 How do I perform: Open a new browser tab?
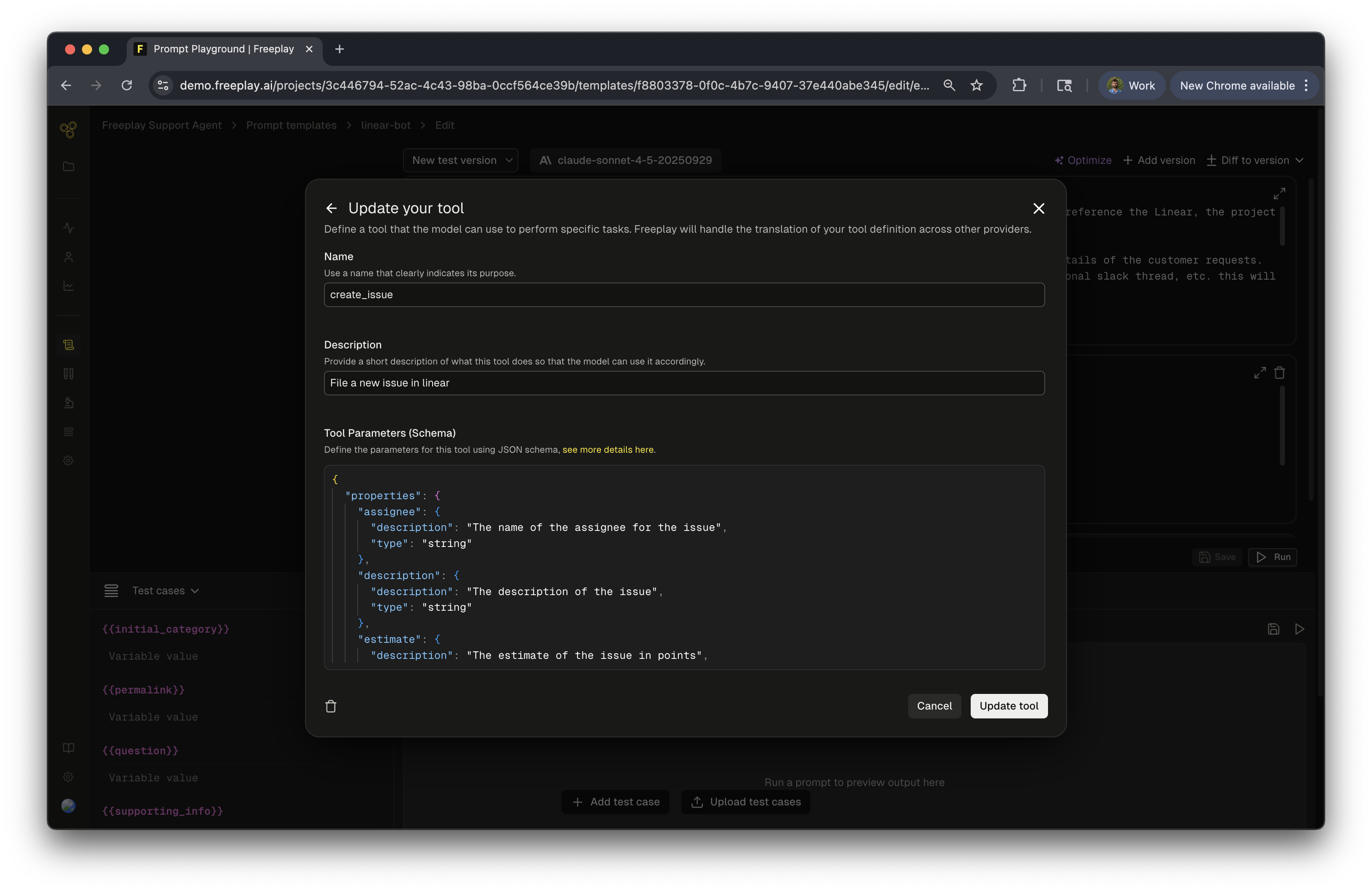340,49
